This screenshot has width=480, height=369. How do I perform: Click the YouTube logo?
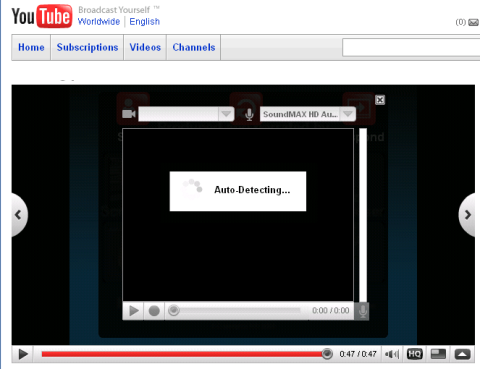[x=42, y=16]
